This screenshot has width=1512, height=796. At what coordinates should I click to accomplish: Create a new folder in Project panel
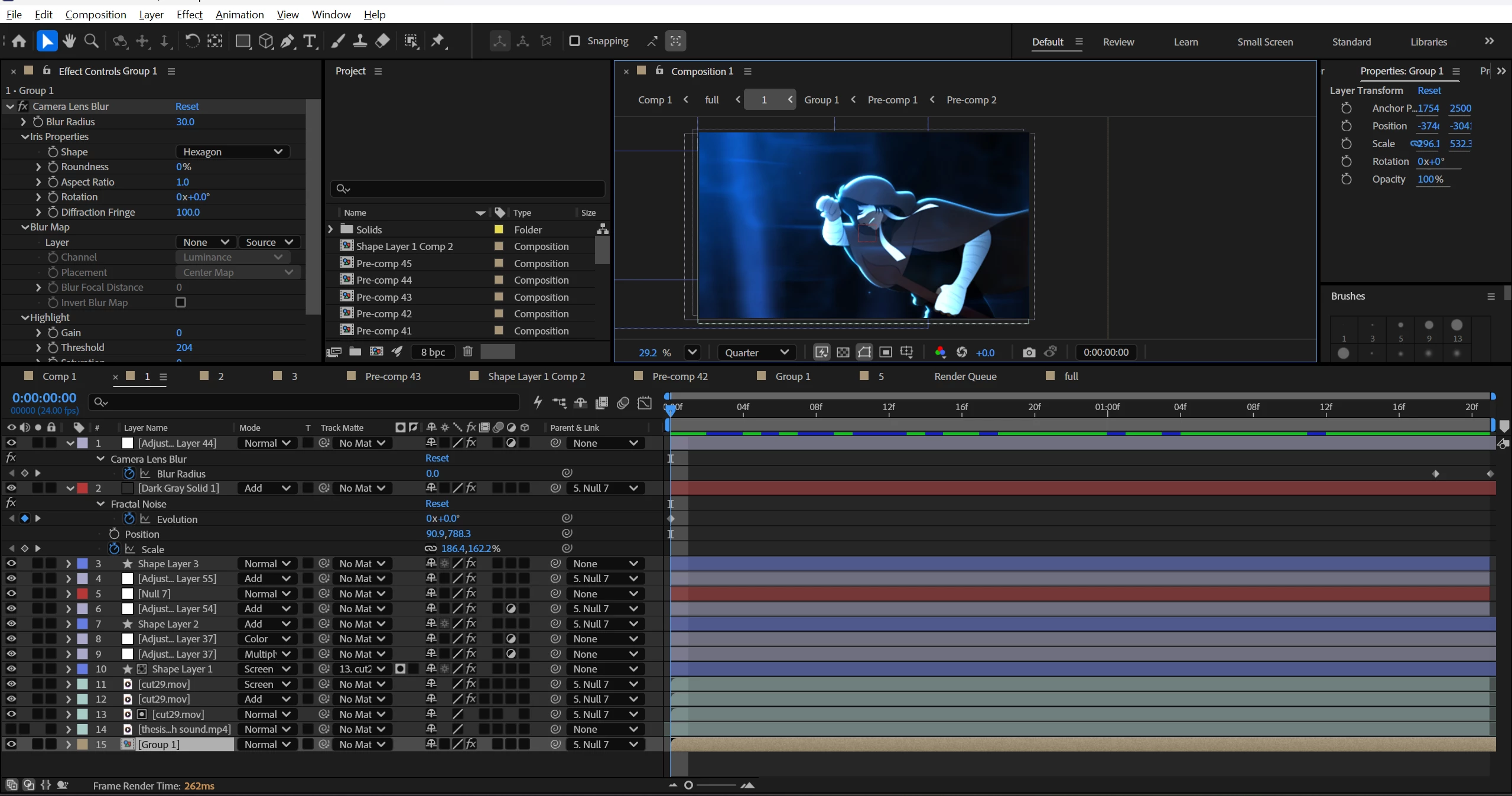point(355,352)
